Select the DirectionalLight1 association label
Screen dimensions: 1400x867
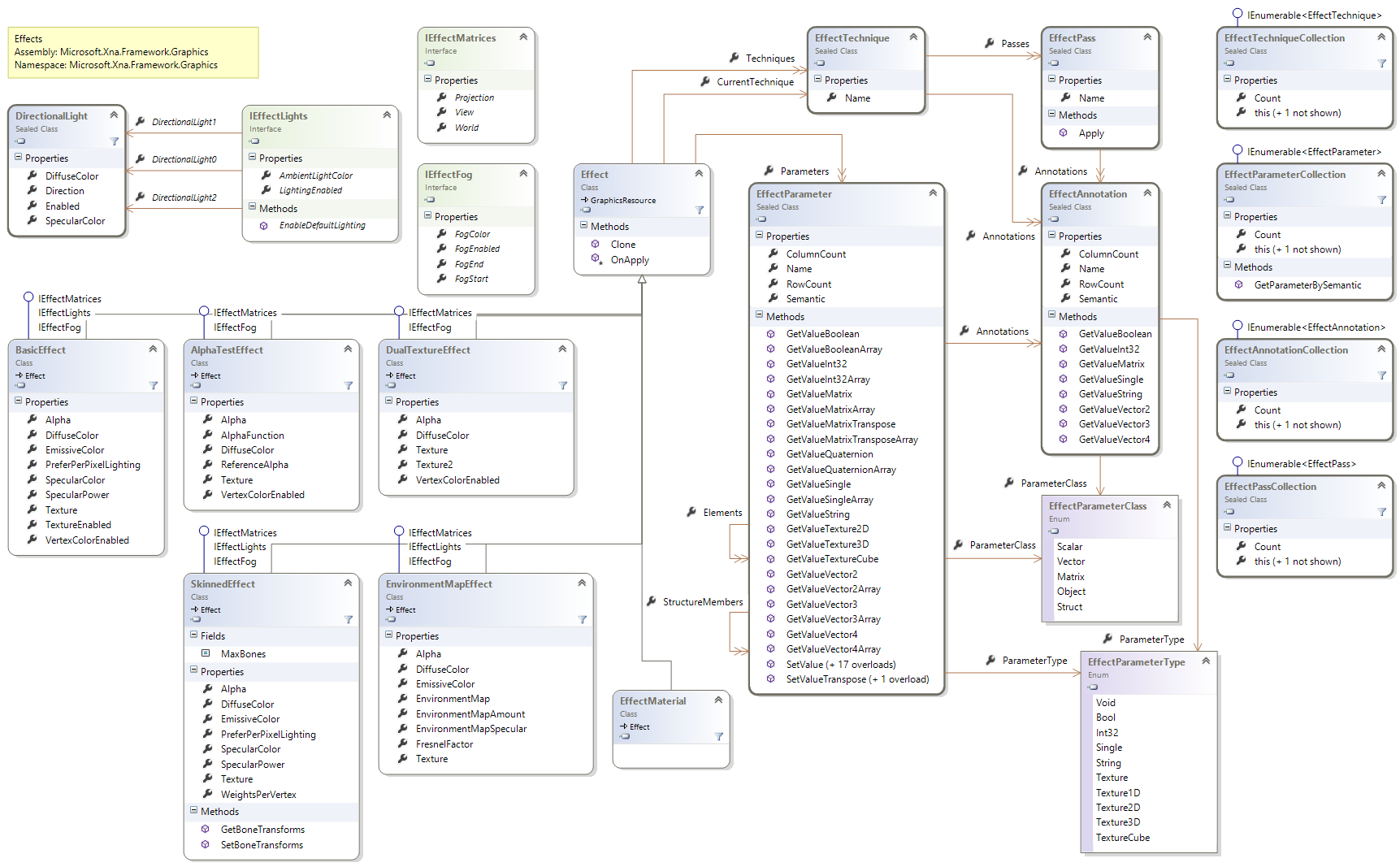pyautogui.click(x=184, y=122)
